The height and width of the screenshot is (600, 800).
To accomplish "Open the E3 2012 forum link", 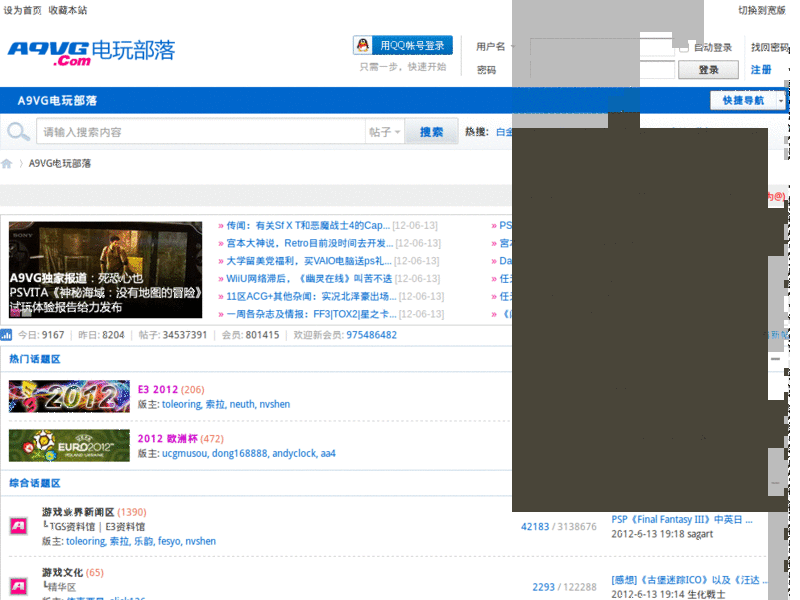I will coord(158,389).
